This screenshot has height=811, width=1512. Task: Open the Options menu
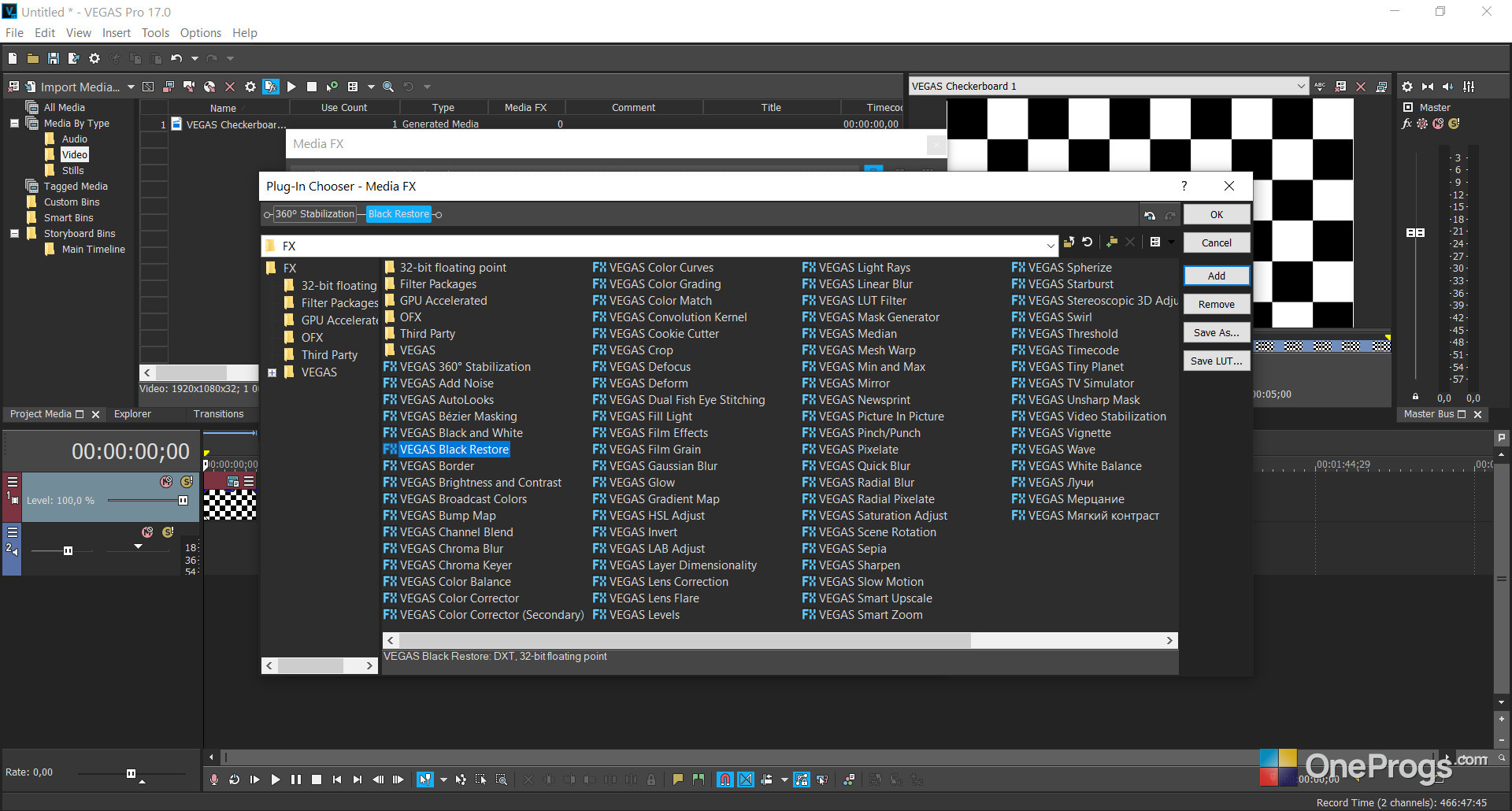point(201,33)
